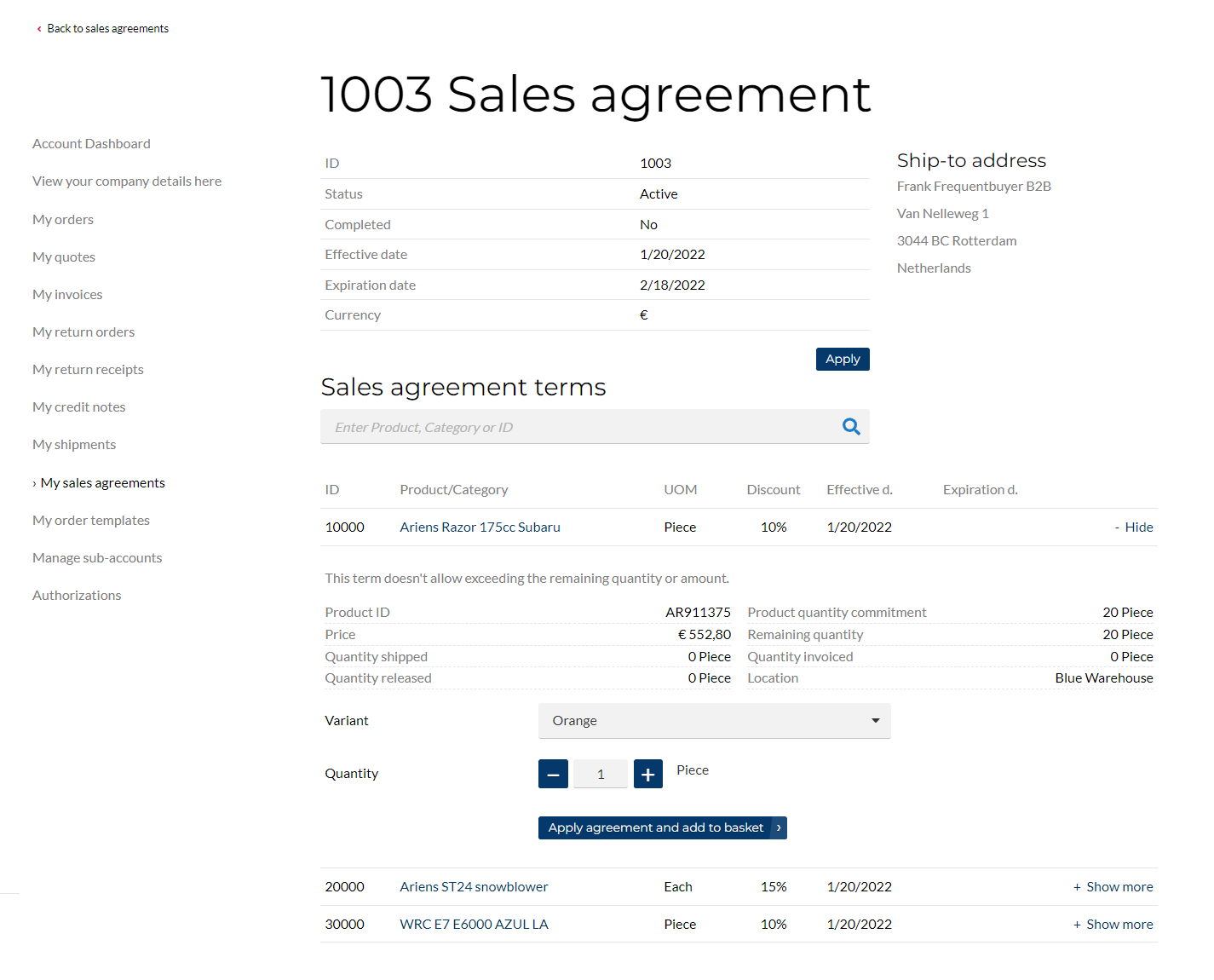This screenshot has height=980, width=1214.
Task: Click Apply agreement and add to basket
Action: click(x=662, y=827)
